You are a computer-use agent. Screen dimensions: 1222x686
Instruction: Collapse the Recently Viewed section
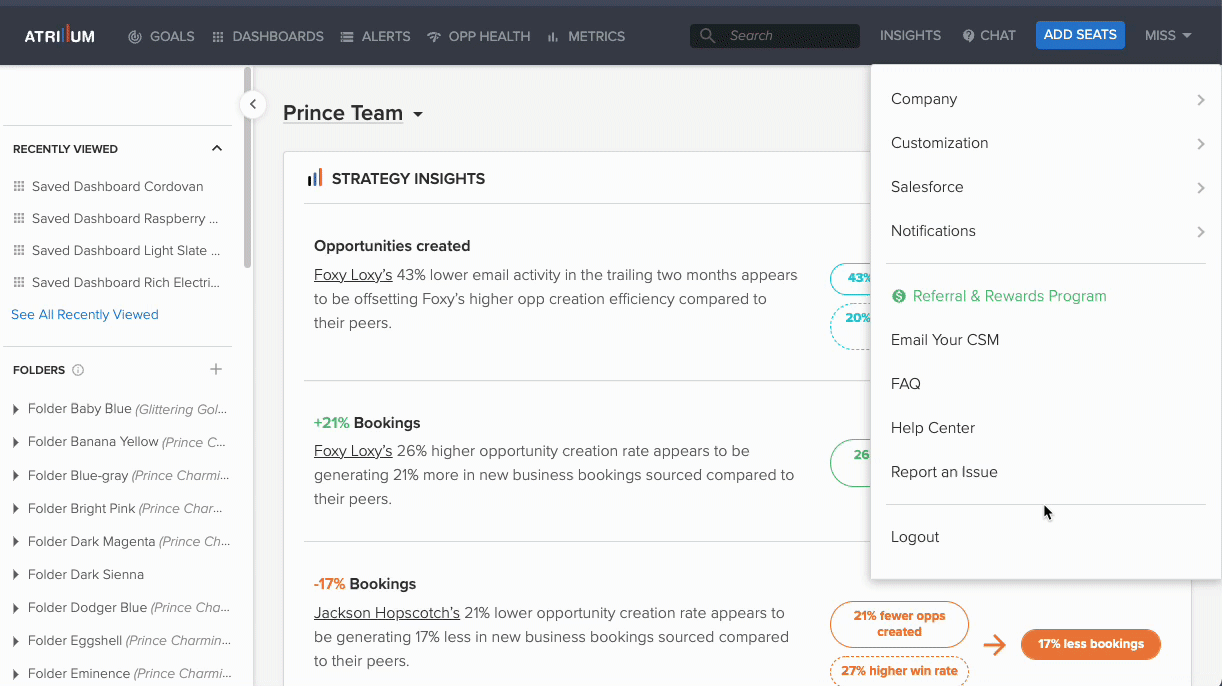(217, 148)
